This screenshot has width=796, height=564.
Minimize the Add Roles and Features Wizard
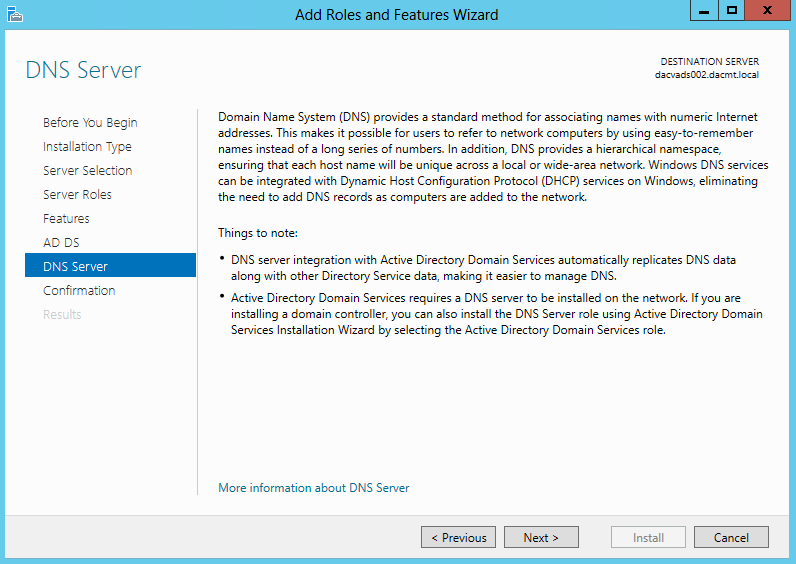click(704, 10)
